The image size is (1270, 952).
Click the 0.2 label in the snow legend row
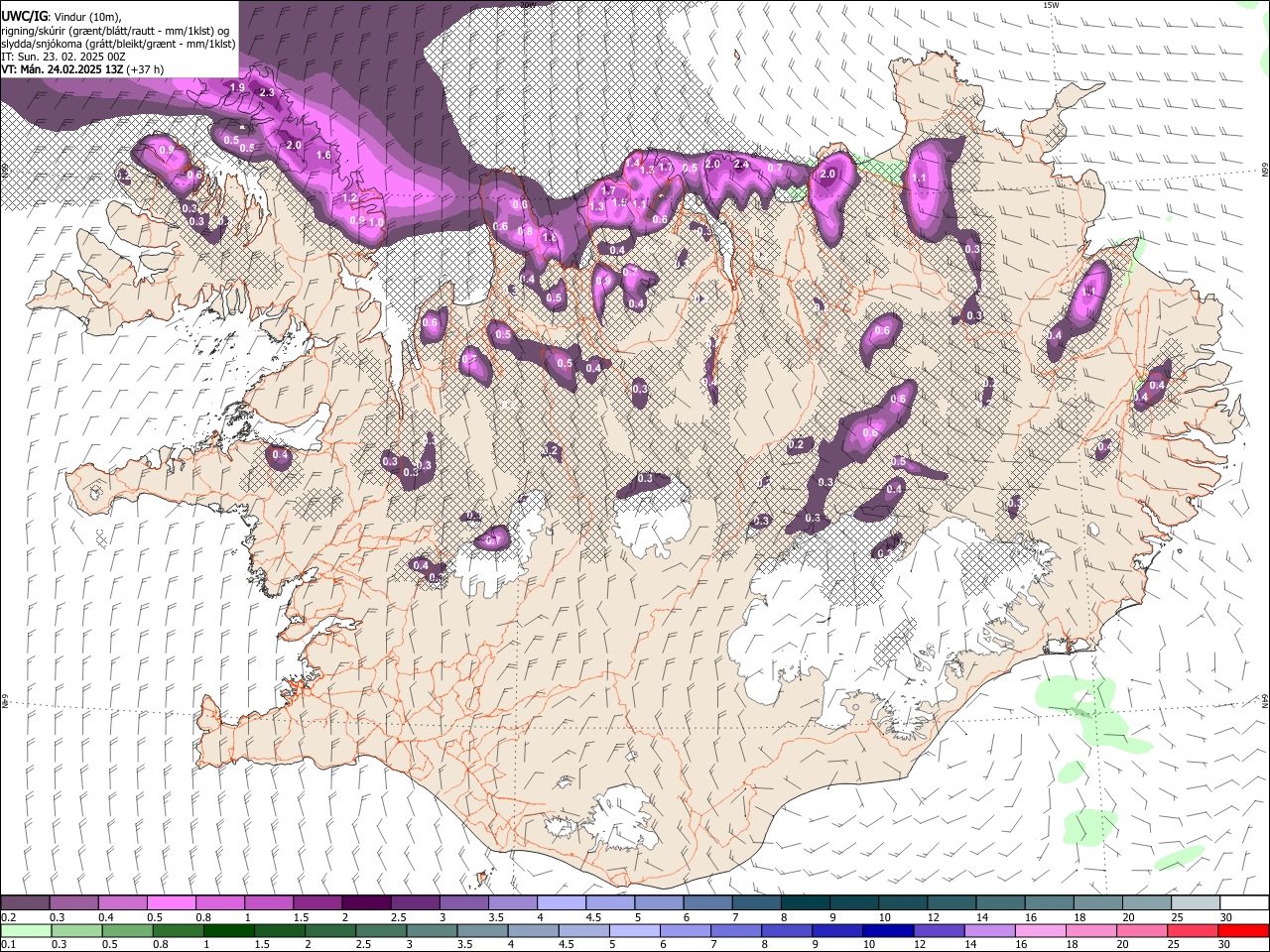(x=8, y=917)
